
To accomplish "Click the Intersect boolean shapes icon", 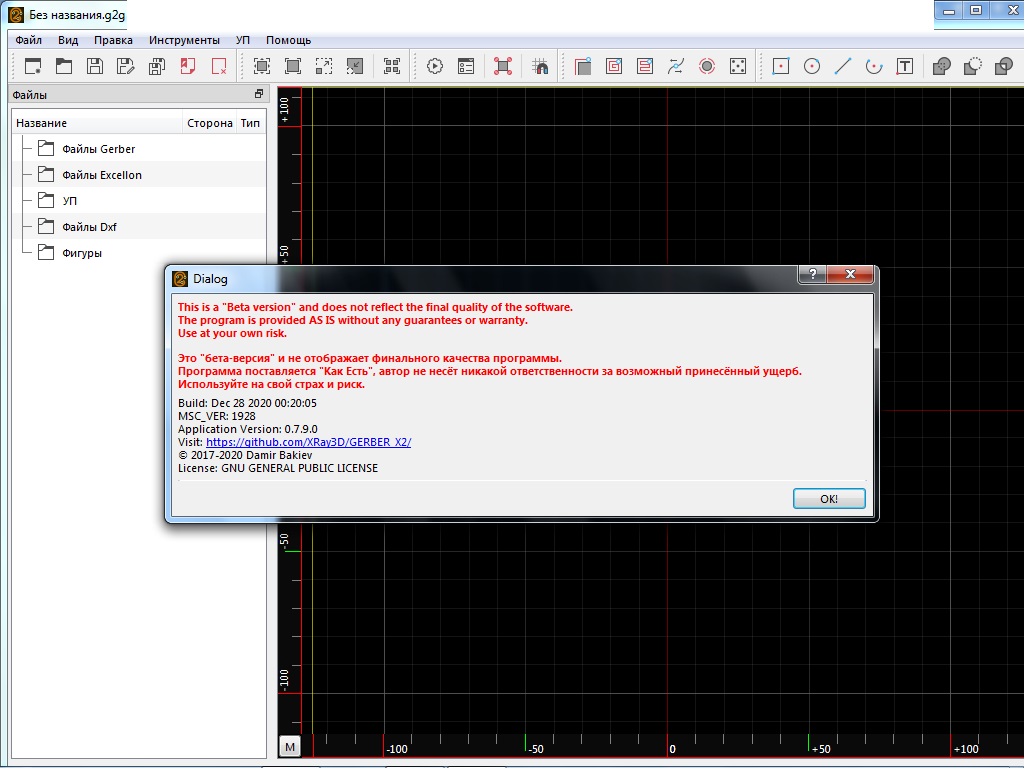I will [1004, 66].
